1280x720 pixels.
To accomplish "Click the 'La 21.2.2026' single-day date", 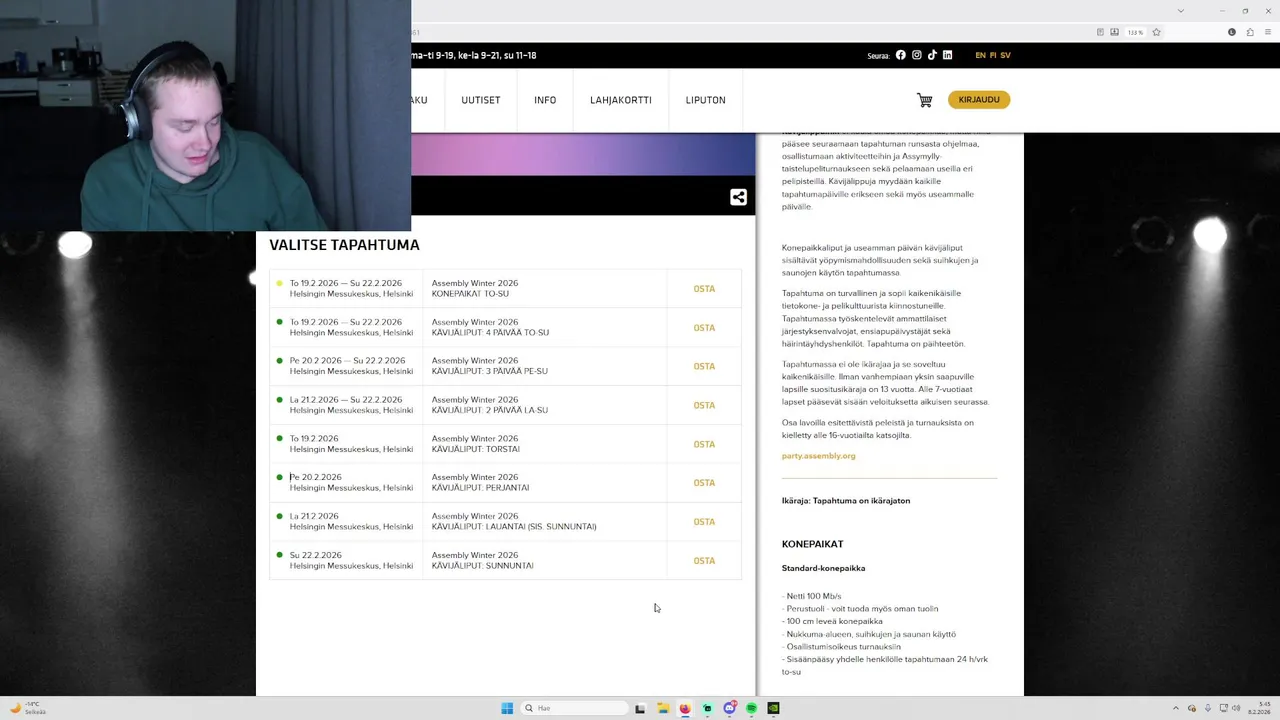I will [x=314, y=516].
